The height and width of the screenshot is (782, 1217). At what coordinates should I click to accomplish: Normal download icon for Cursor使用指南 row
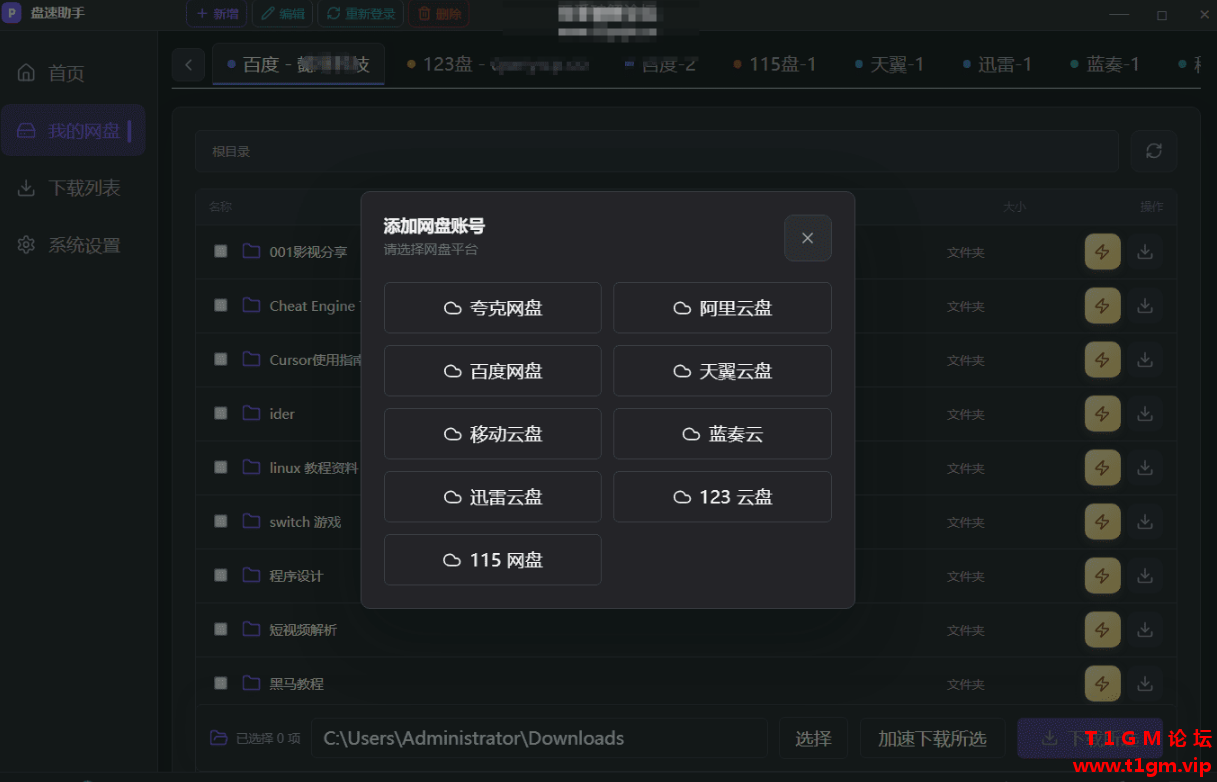pos(1145,360)
